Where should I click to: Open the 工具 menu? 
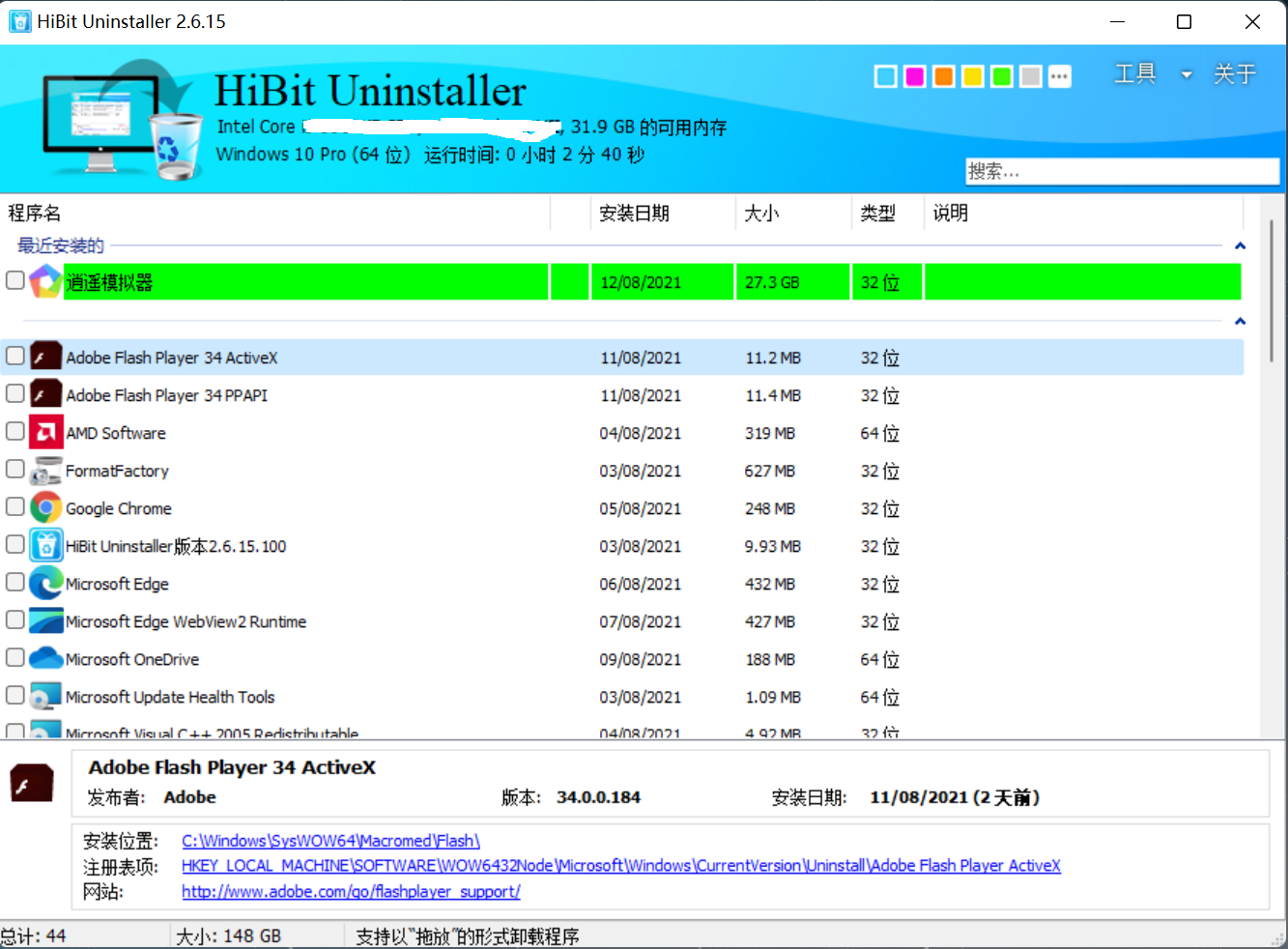(1135, 74)
